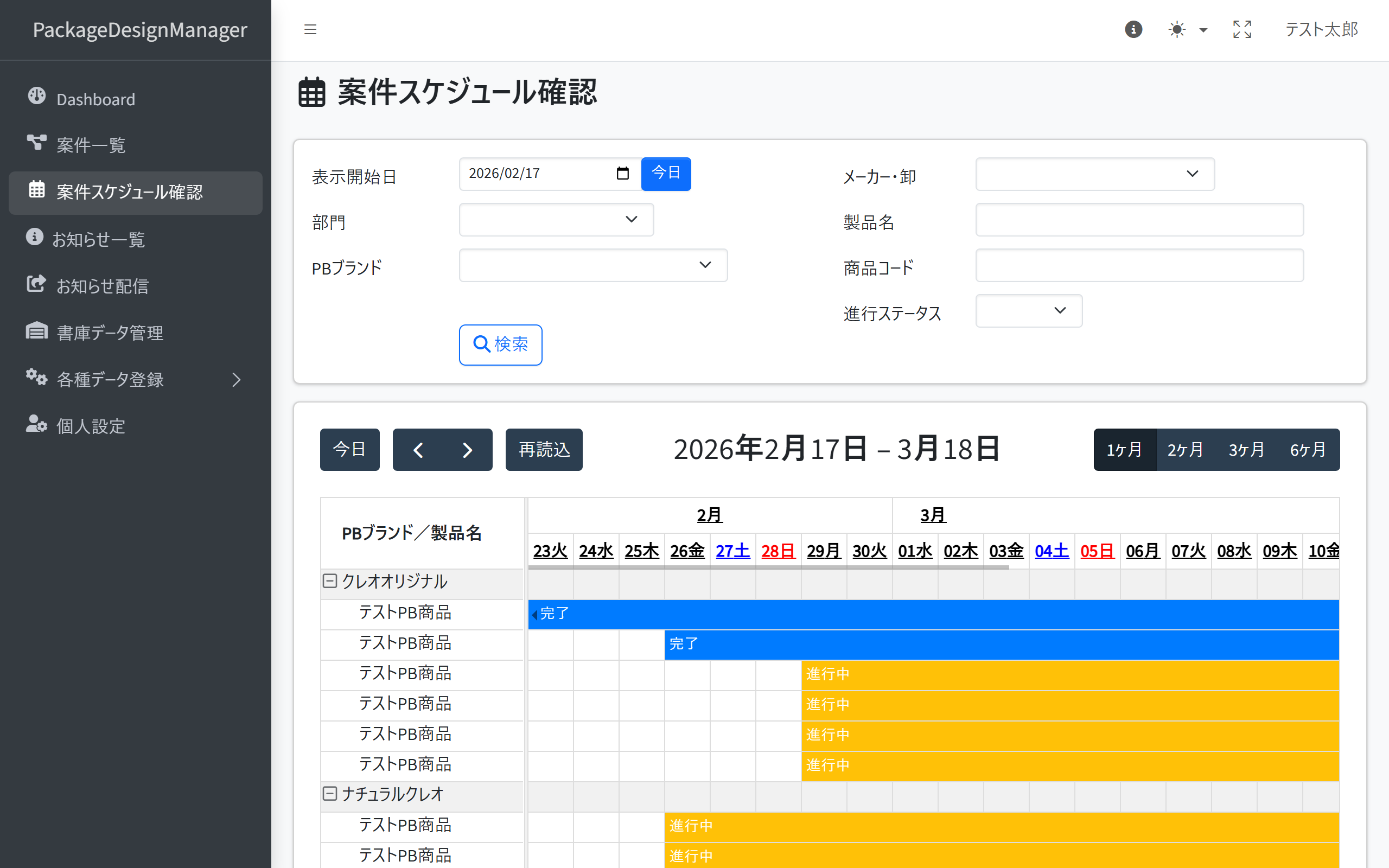Image resolution: width=1389 pixels, height=868 pixels.
Task: Click the hamburger sidebar toggle icon
Action: coord(310,29)
